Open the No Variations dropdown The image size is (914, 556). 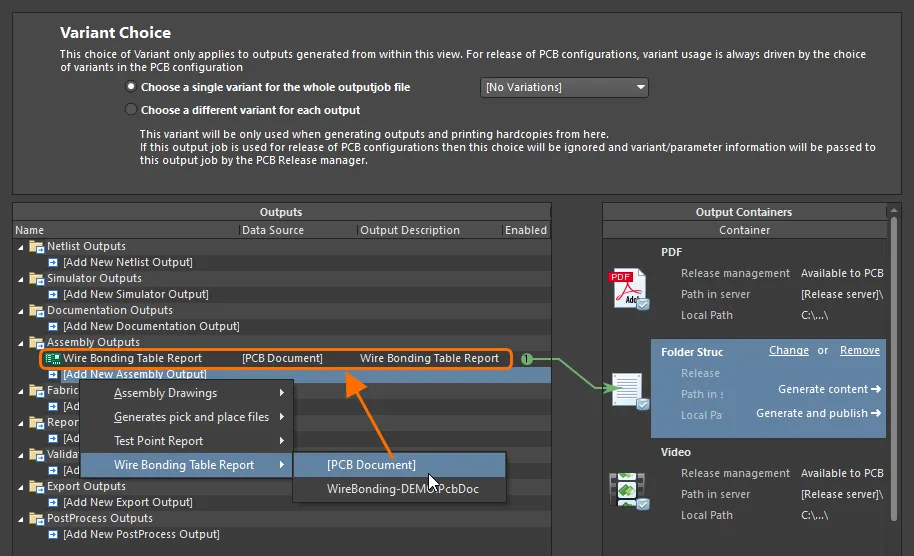point(565,88)
